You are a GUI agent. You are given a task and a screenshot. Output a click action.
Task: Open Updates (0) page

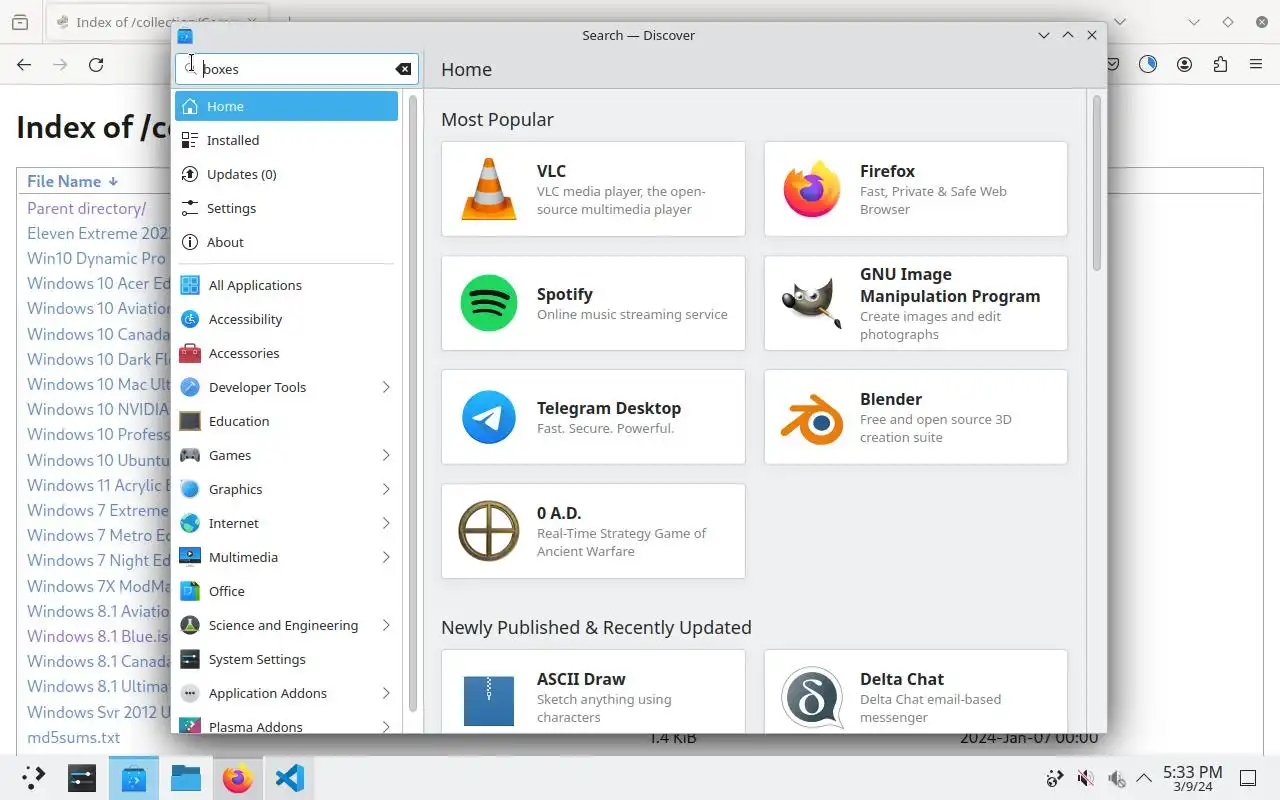click(x=286, y=174)
